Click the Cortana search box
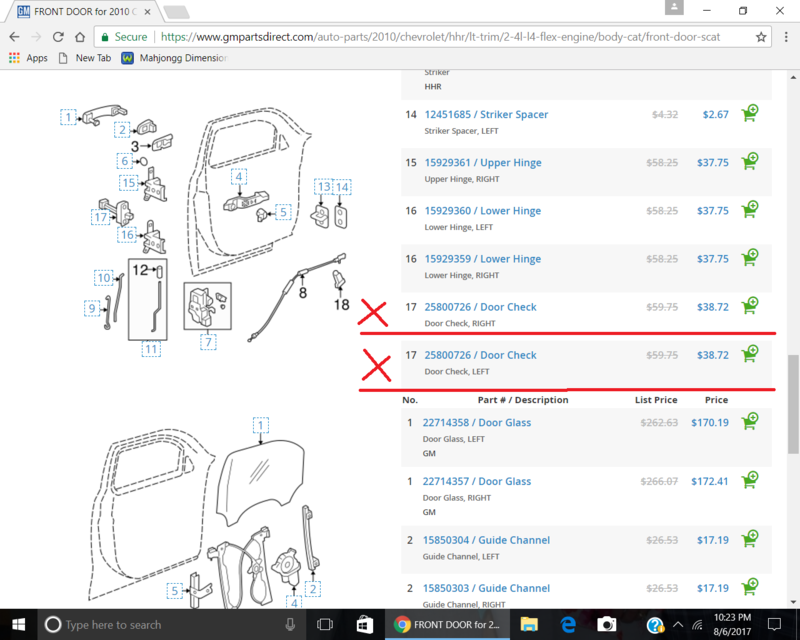 tap(173, 624)
